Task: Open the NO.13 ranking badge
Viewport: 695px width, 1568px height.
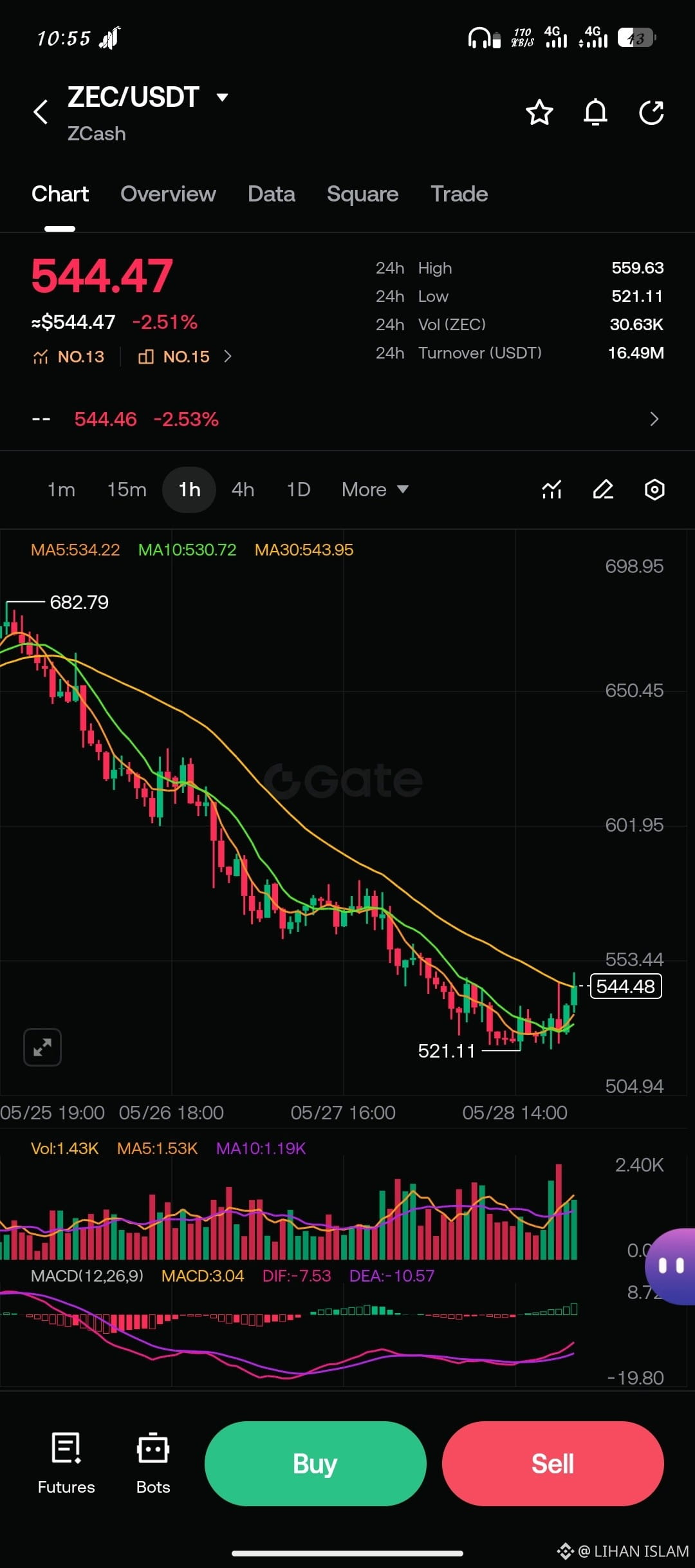Action: click(x=68, y=357)
